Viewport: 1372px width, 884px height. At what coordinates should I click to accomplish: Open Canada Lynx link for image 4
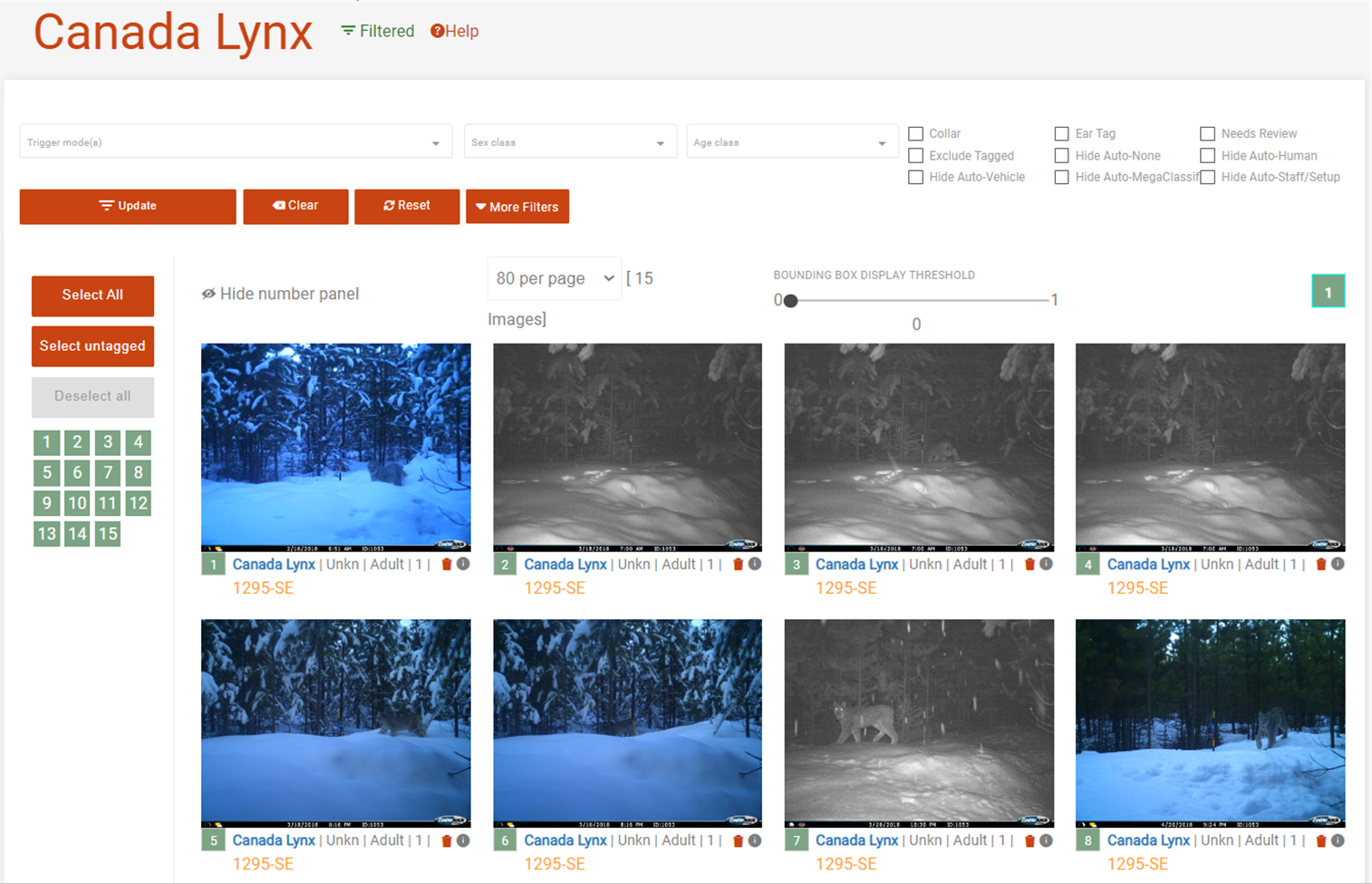[x=1148, y=564]
